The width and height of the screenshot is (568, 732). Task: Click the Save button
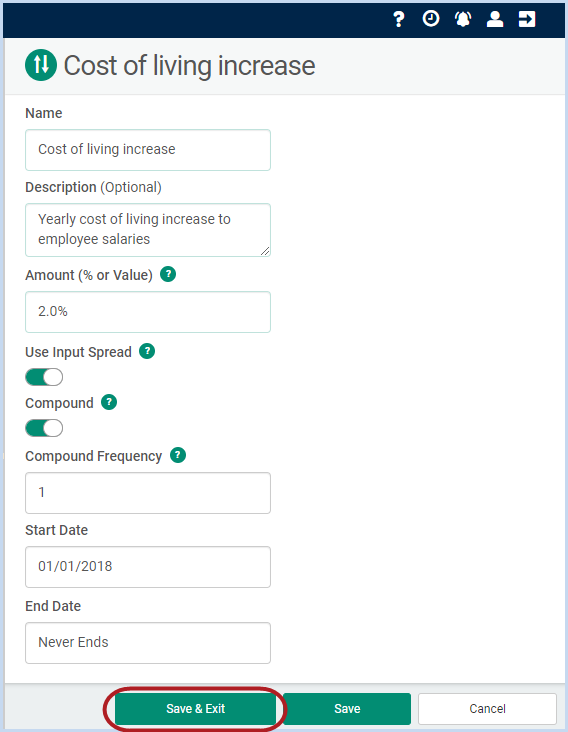coord(347,709)
